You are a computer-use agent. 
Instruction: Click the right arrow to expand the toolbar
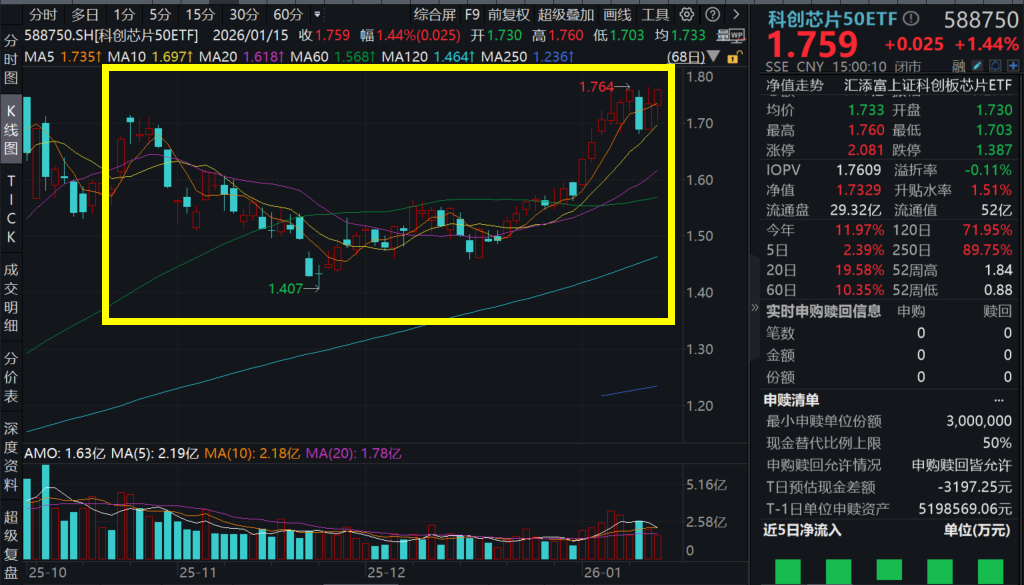(736, 13)
